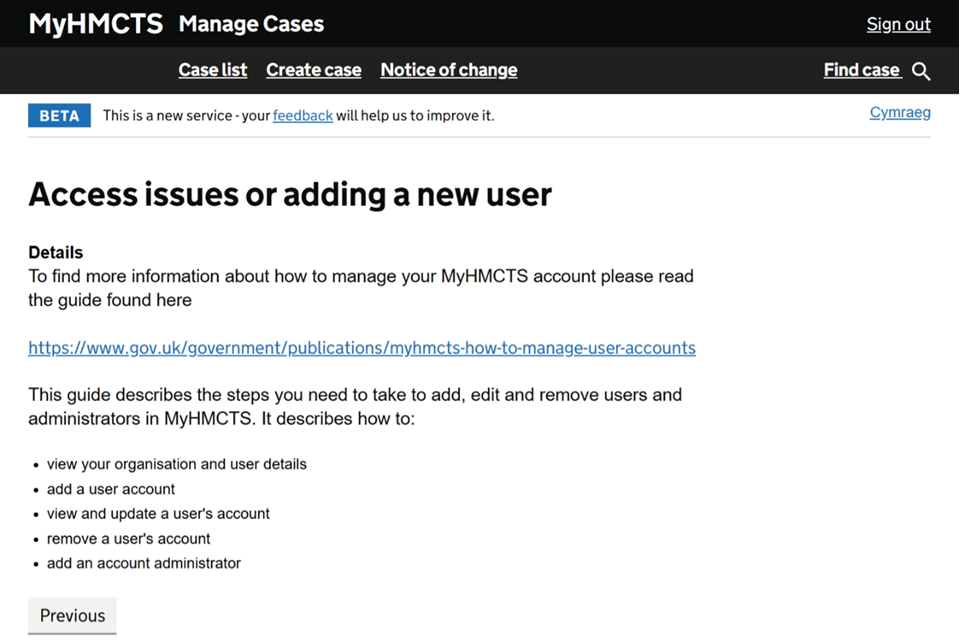Switch language to Cymraeg
Image resolution: width=960 pixels, height=640 pixels.
pyautogui.click(x=899, y=113)
